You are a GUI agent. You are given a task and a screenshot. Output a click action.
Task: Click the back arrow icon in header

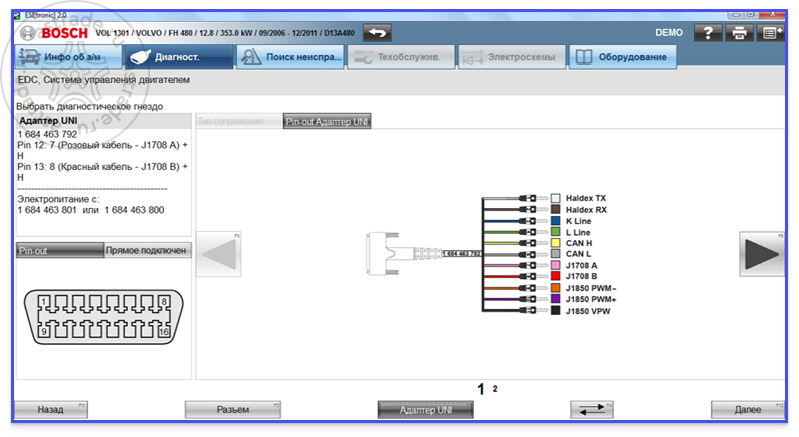[377, 33]
